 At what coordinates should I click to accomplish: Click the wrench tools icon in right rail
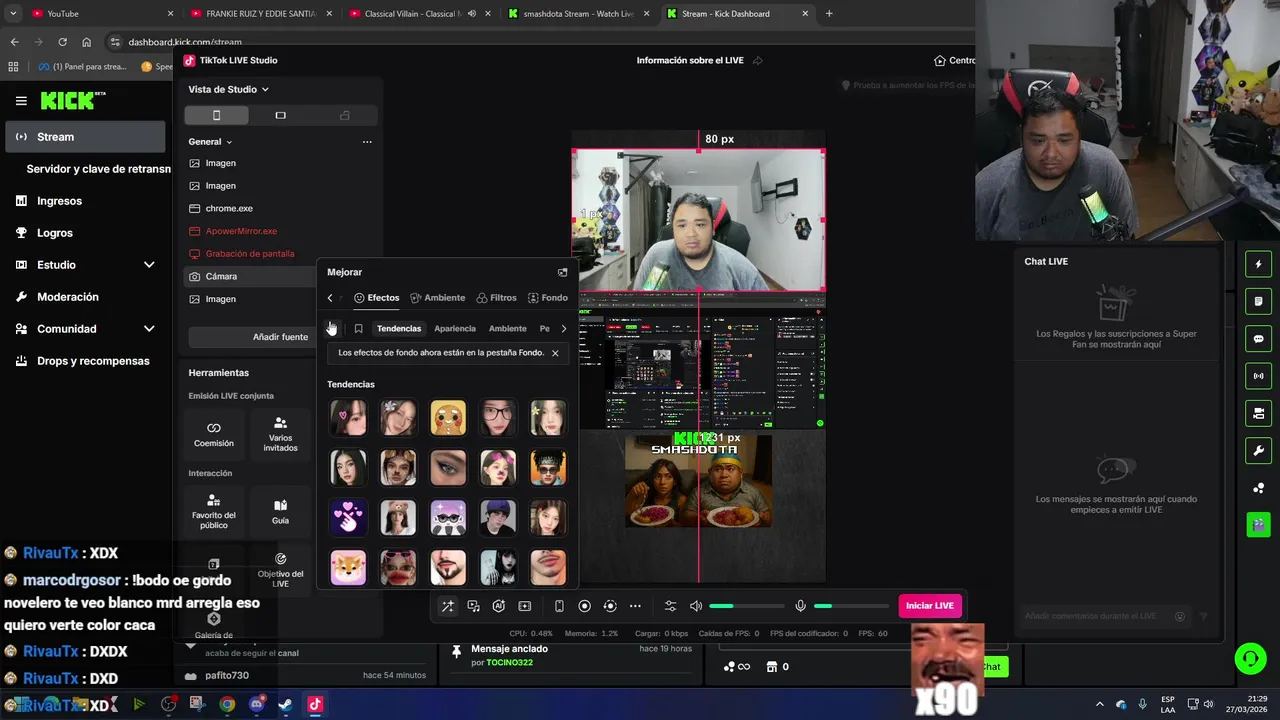coord(1258,451)
